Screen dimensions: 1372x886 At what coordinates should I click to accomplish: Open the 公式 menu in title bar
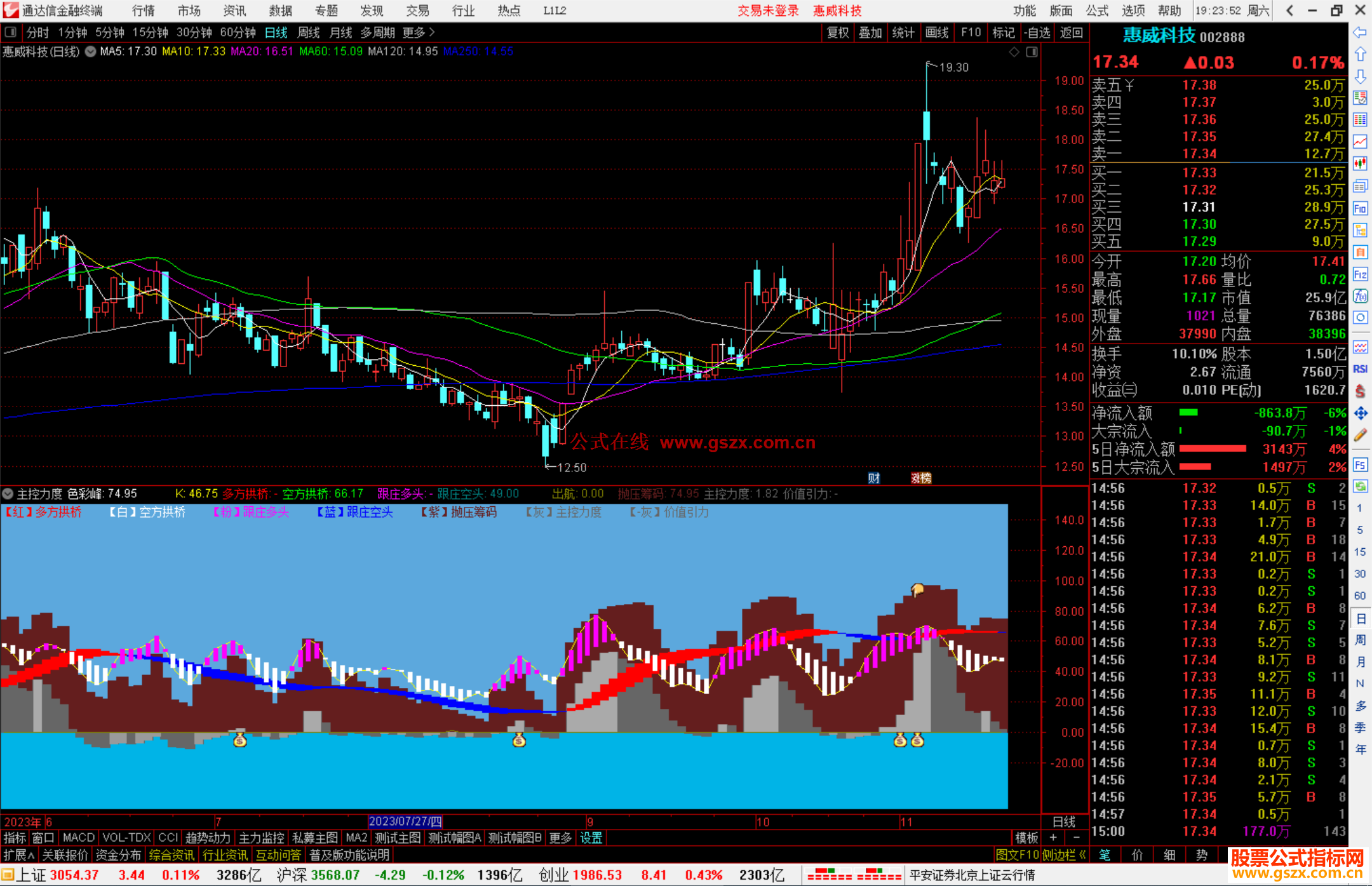tap(1097, 11)
